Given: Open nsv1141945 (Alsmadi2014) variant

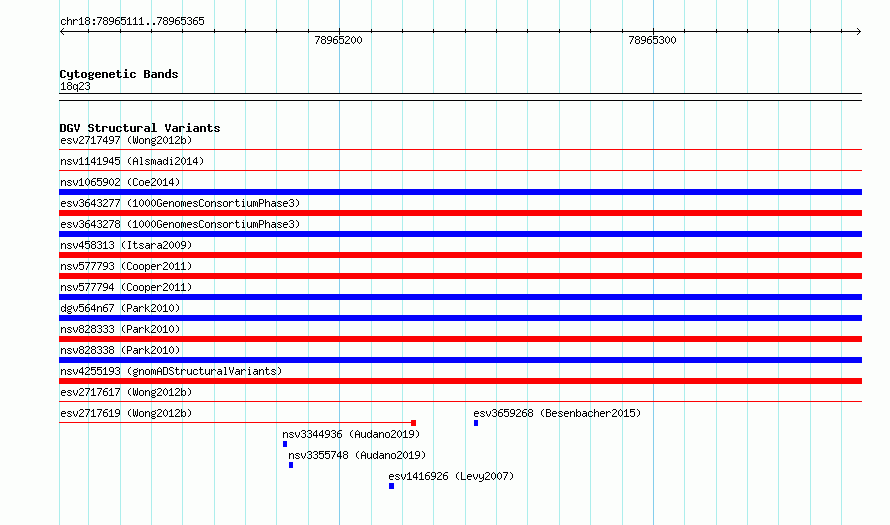Looking at the screenshot, I should pos(132,161).
